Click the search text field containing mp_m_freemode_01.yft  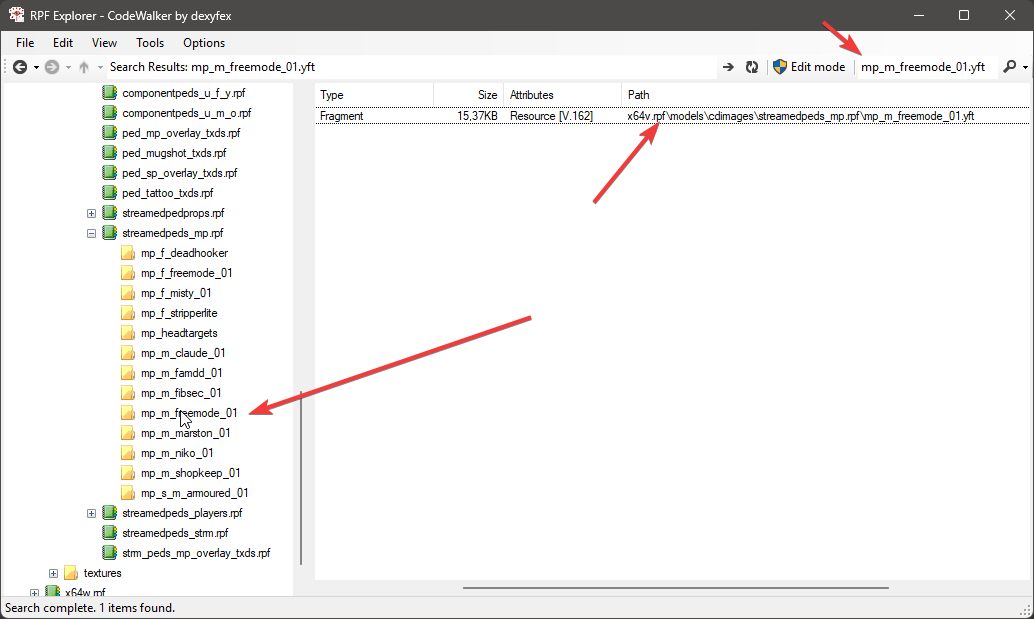tap(922, 67)
